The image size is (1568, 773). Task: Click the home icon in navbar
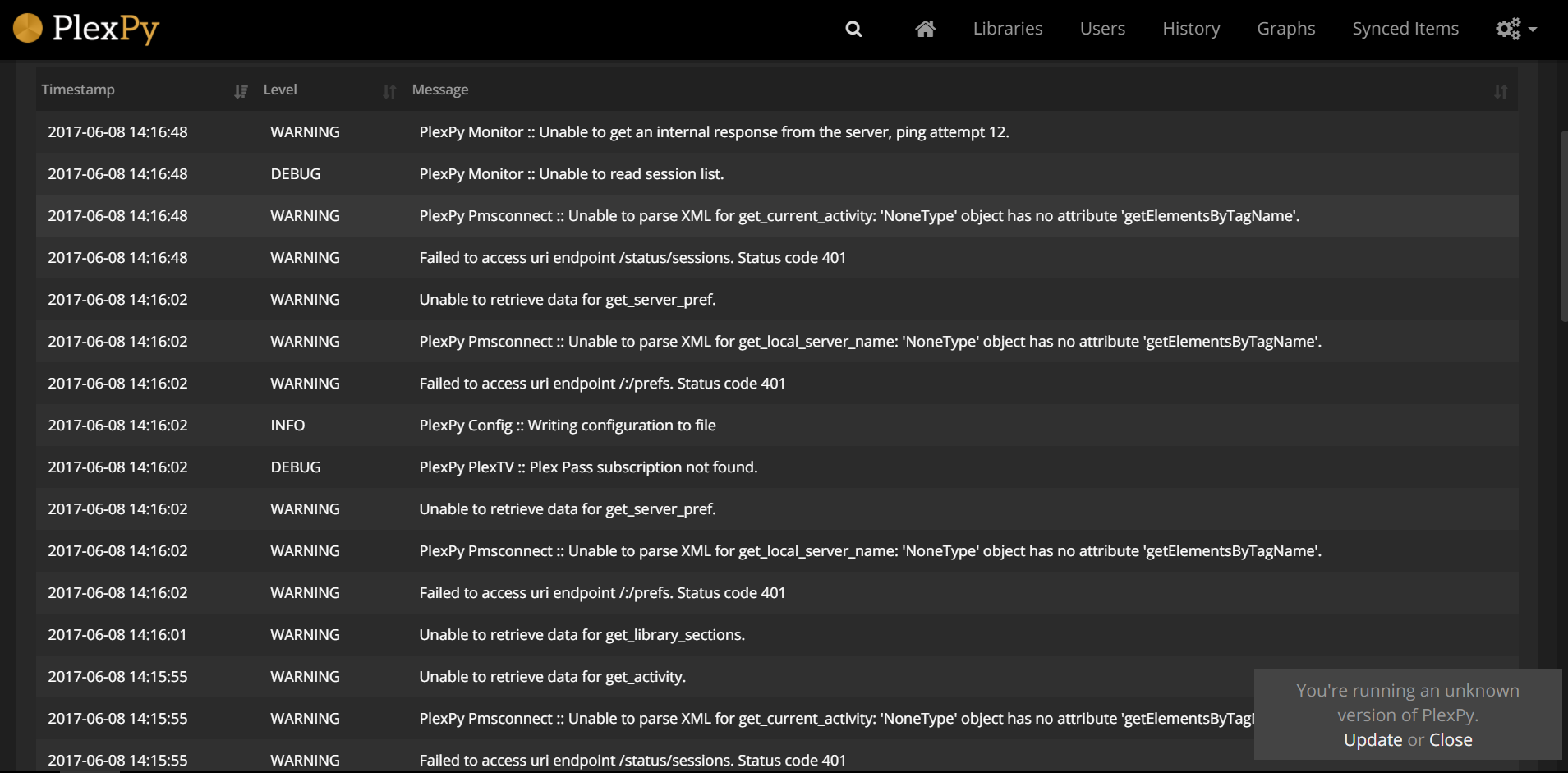pos(925,28)
